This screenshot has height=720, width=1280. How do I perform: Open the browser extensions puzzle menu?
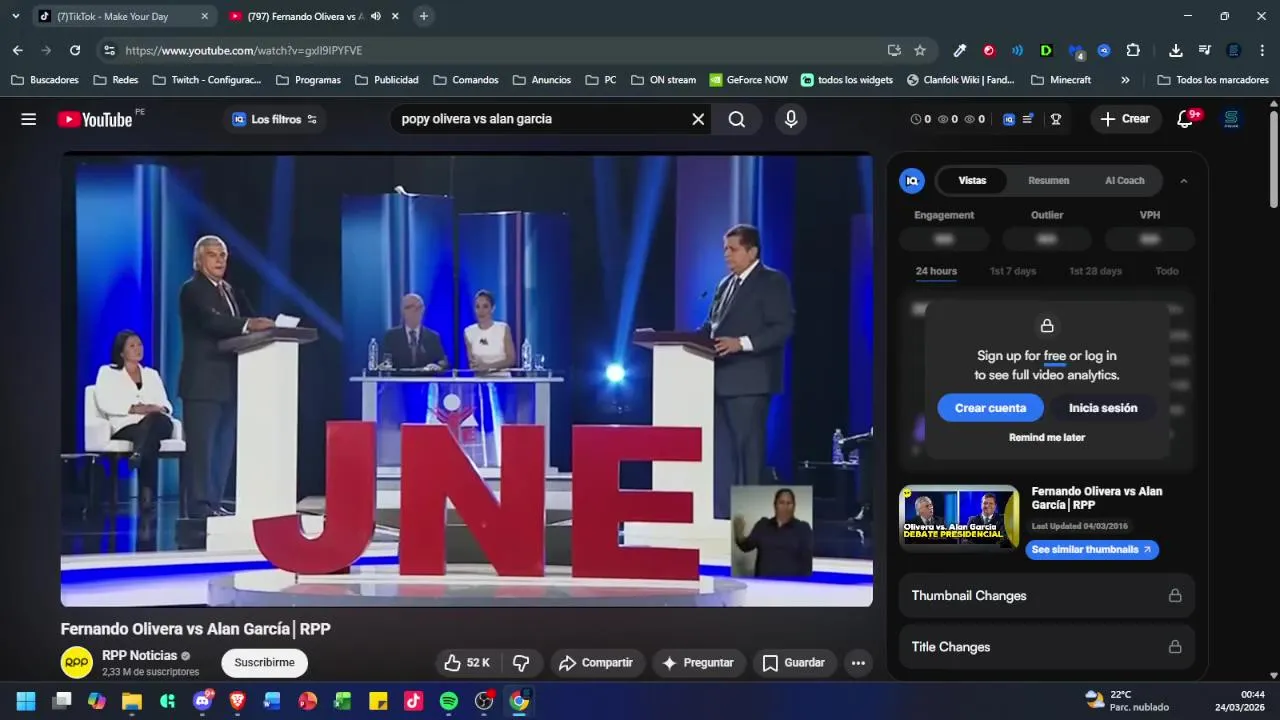point(1133,50)
